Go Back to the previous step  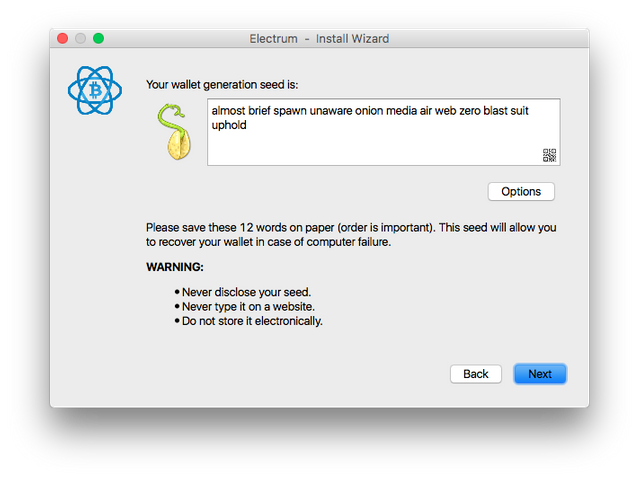point(476,374)
